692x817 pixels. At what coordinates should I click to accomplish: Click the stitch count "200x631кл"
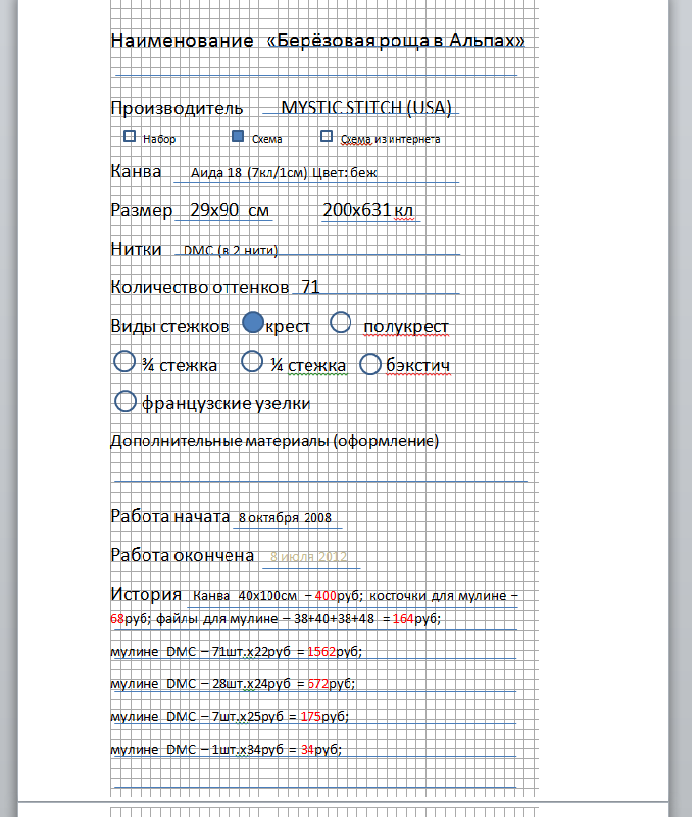[367, 210]
